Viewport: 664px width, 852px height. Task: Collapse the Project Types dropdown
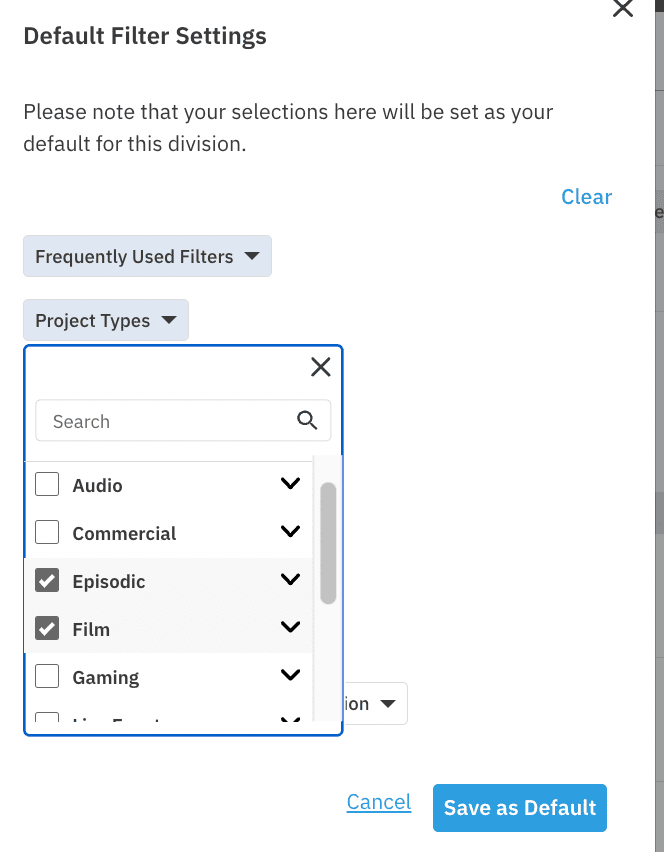pyautogui.click(x=106, y=320)
